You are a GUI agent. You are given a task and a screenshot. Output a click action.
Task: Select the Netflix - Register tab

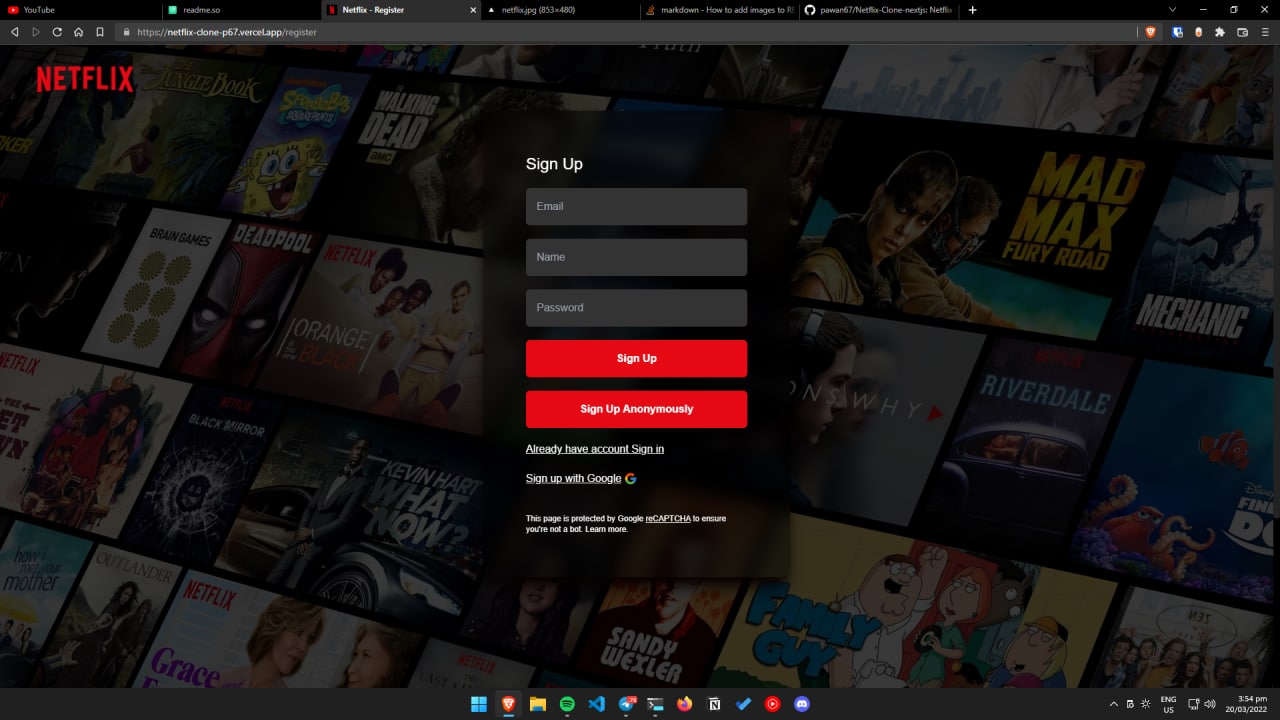[x=400, y=10]
